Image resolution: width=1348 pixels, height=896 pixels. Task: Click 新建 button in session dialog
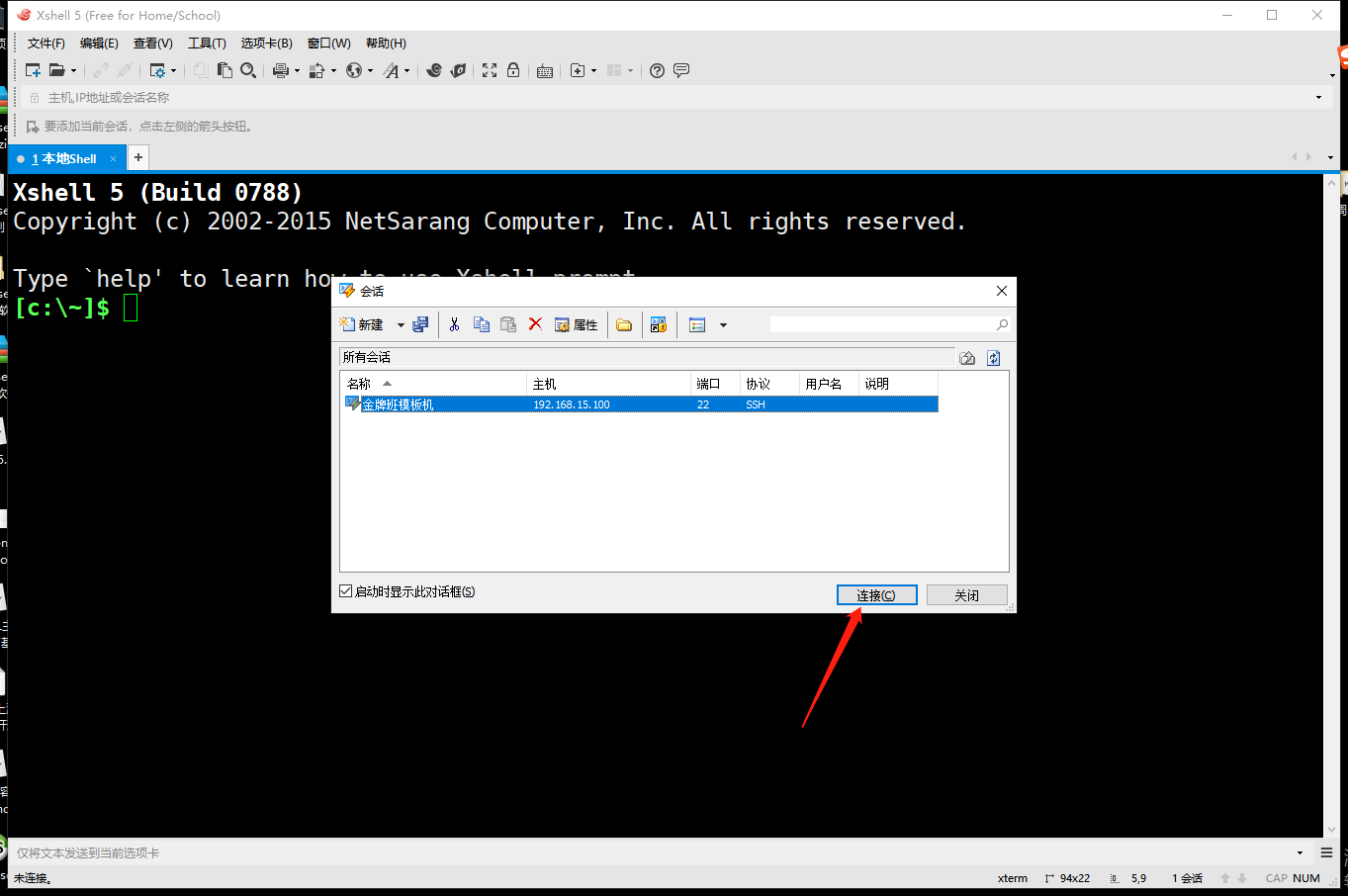point(362,324)
